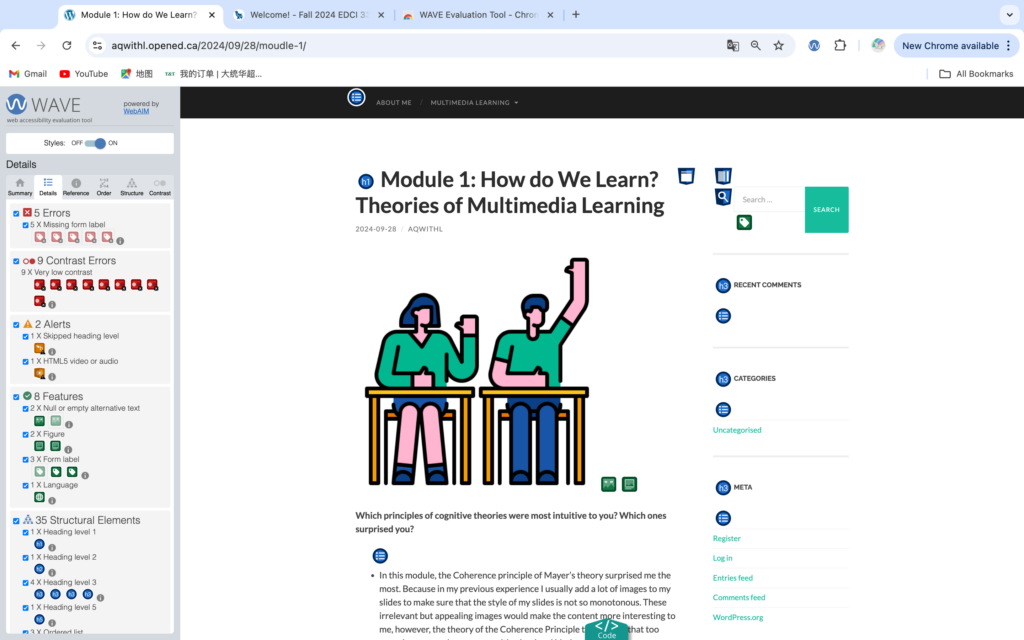Click the zoom magnifier icon in address bar
1024x640 pixels.
point(756,46)
